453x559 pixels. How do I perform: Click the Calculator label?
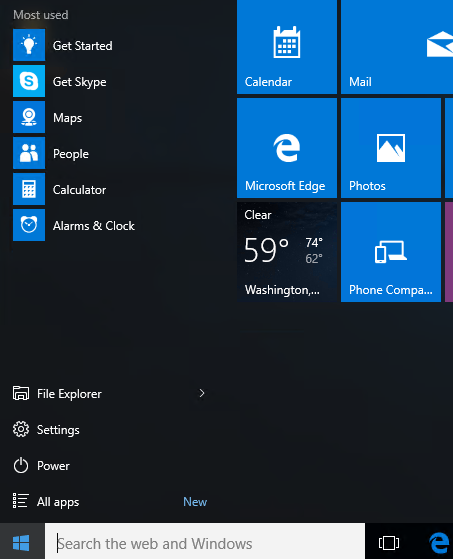[79, 190]
